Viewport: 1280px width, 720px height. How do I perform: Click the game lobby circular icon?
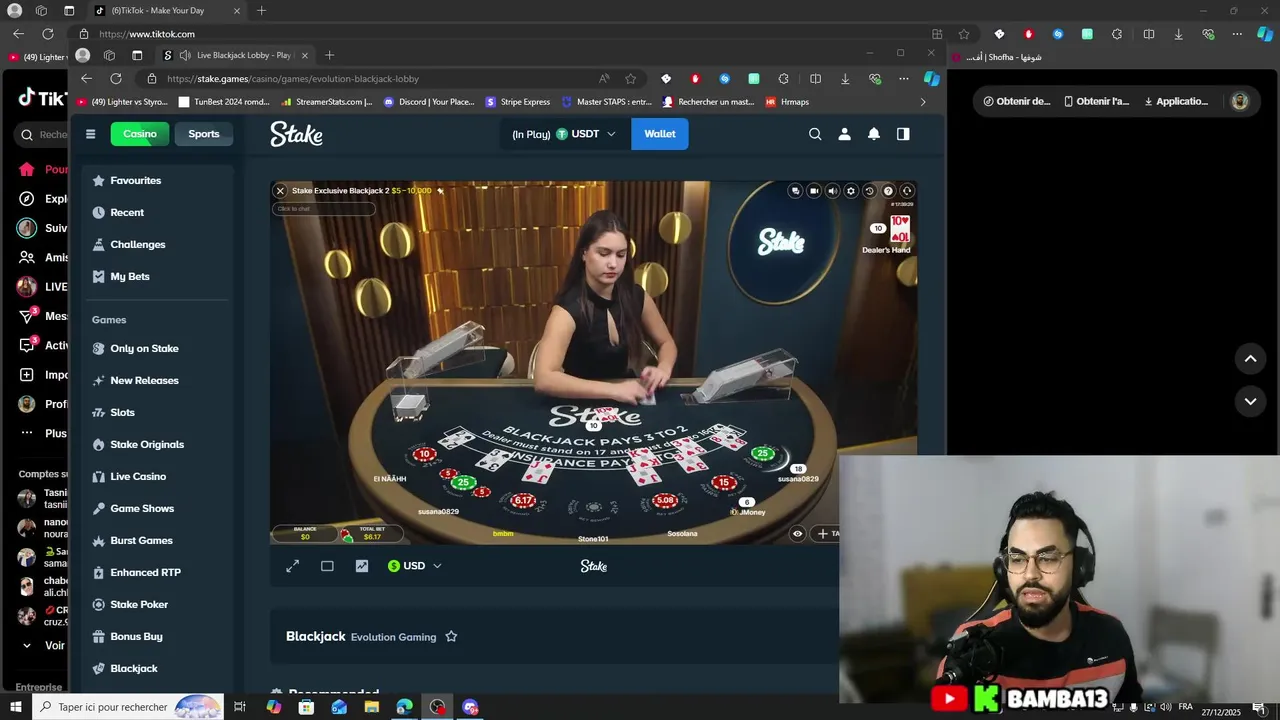pos(907,191)
